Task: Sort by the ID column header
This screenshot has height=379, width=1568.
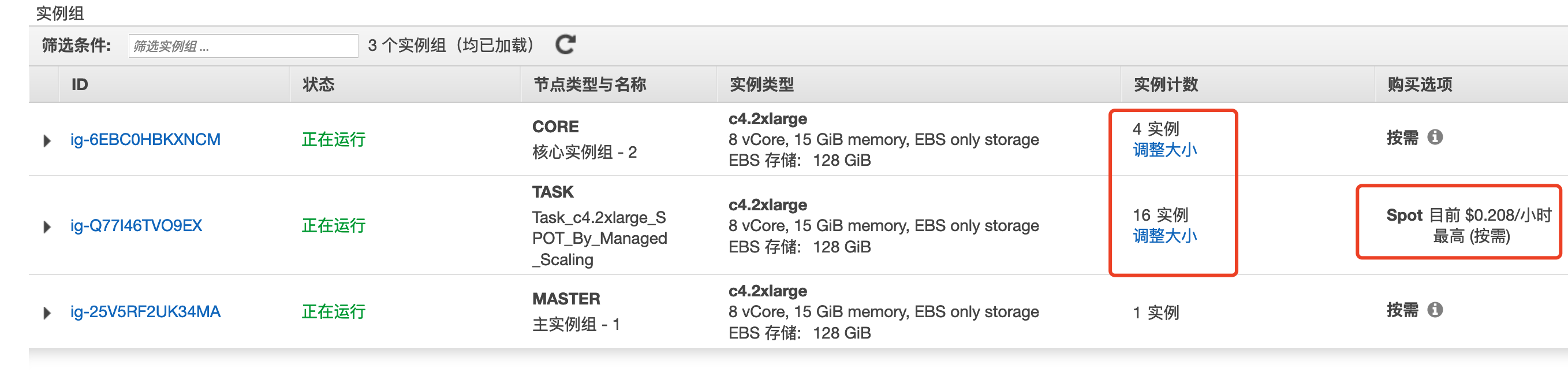Action: (80, 85)
